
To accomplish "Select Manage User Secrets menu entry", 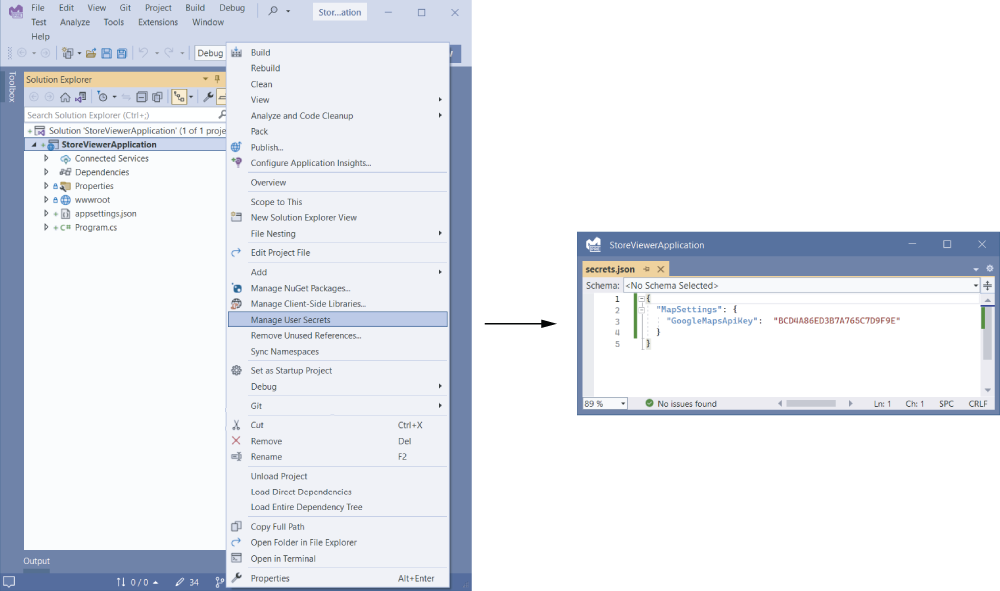I will click(x=338, y=319).
